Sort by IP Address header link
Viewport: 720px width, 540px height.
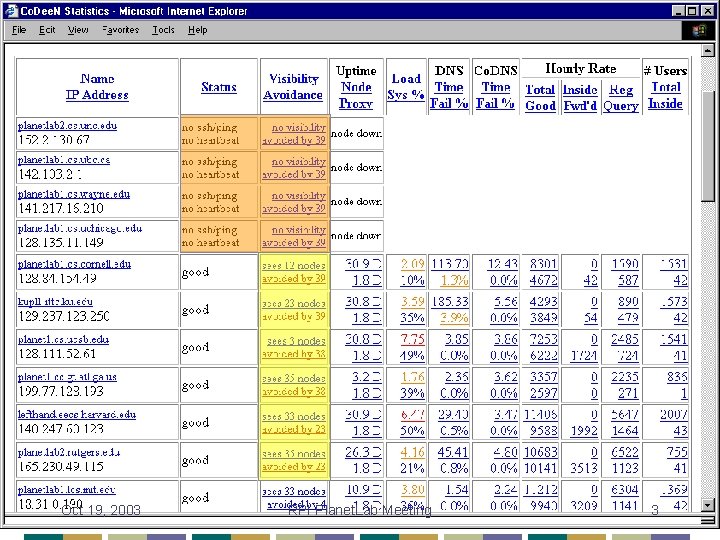(x=97, y=95)
